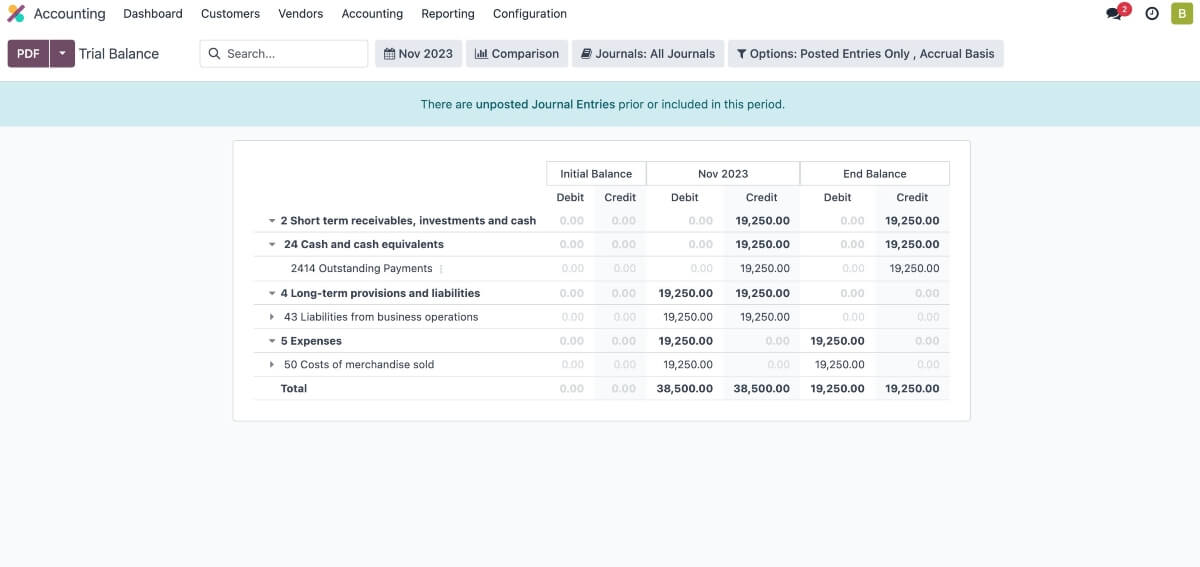This screenshot has width=1200, height=567.
Task: Open the user avatar B menu
Action: point(1181,14)
